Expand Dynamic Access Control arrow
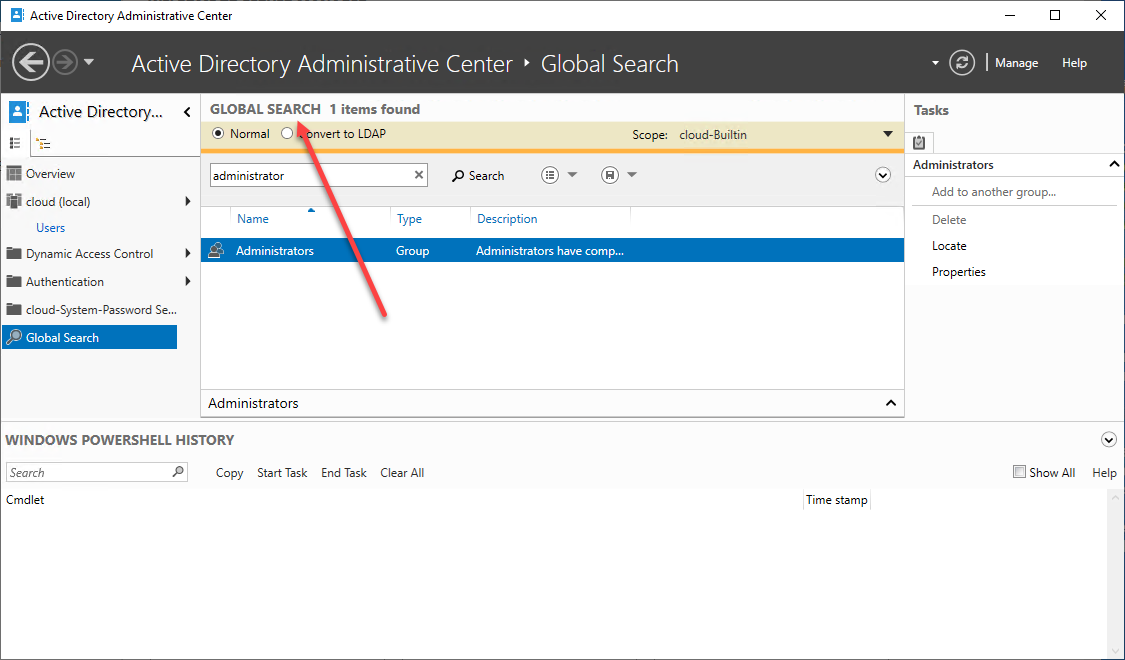The width and height of the screenshot is (1125, 660). click(188, 253)
